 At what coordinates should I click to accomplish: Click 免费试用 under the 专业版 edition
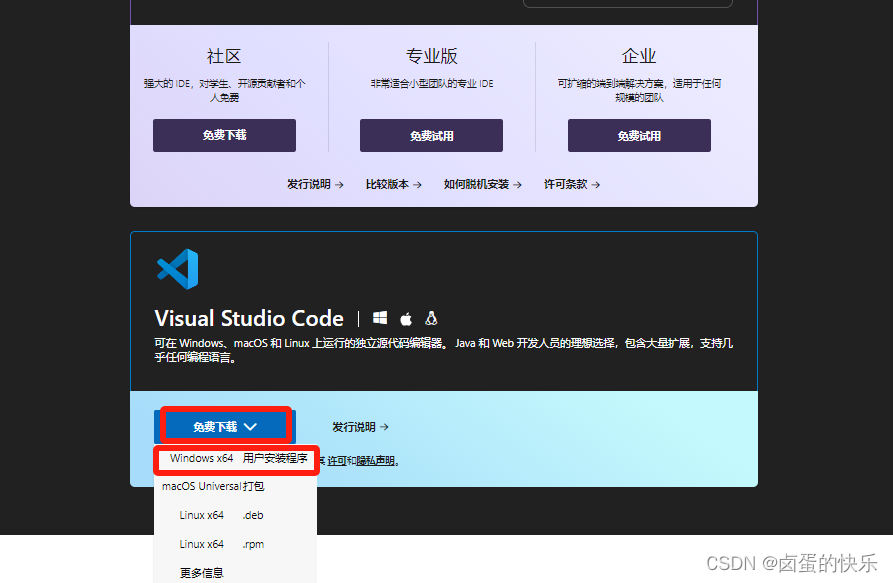(431, 135)
